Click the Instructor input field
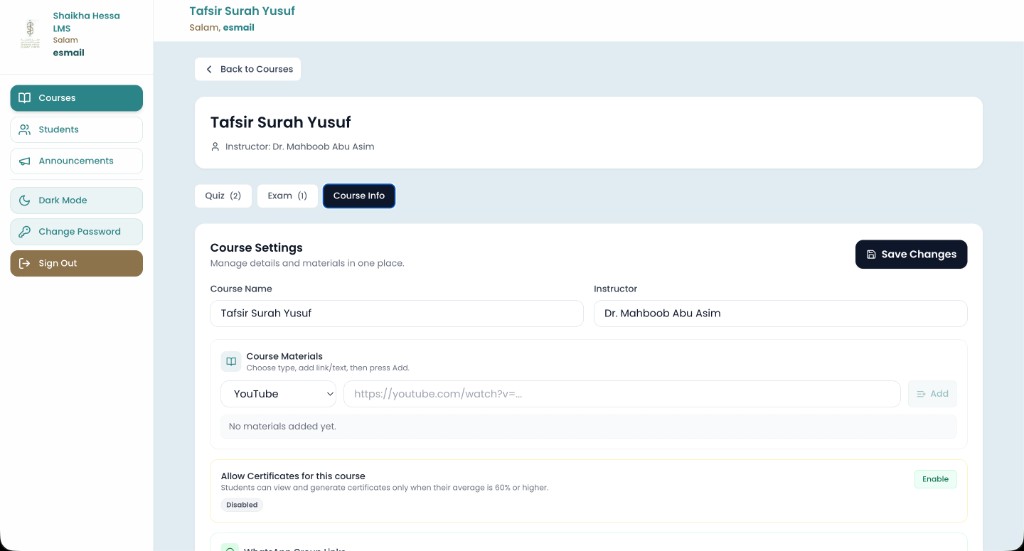The height and width of the screenshot is (551, 1024). point(780,313)
